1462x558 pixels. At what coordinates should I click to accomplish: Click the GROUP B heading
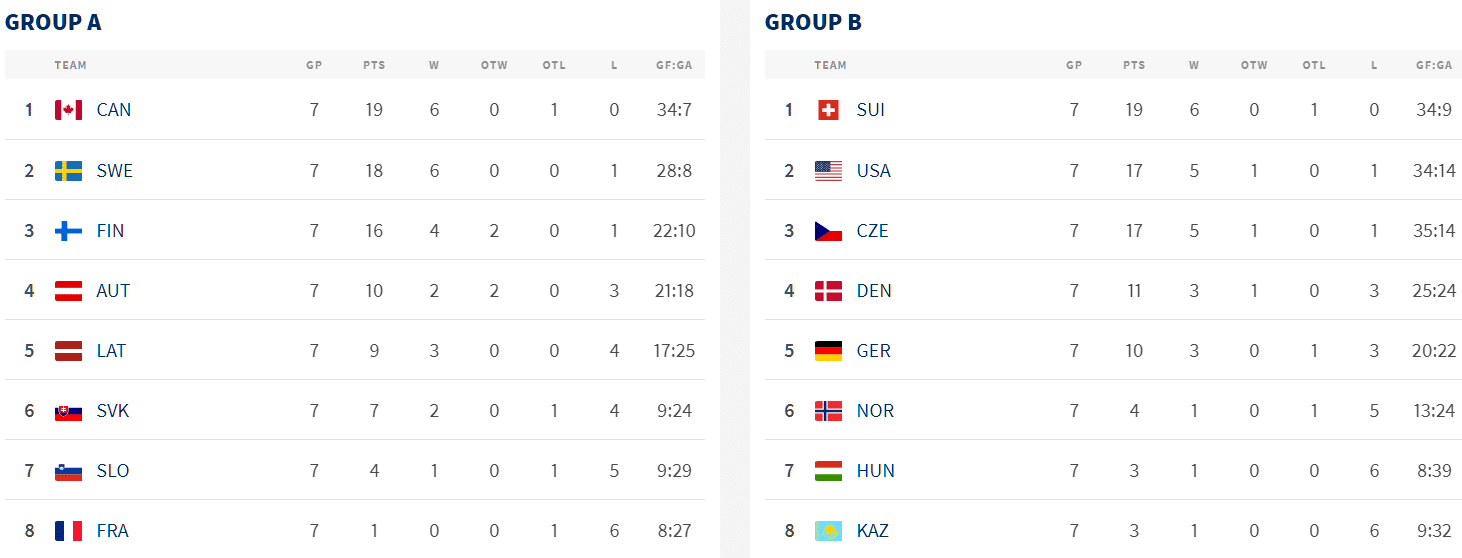tap(813, 22)
